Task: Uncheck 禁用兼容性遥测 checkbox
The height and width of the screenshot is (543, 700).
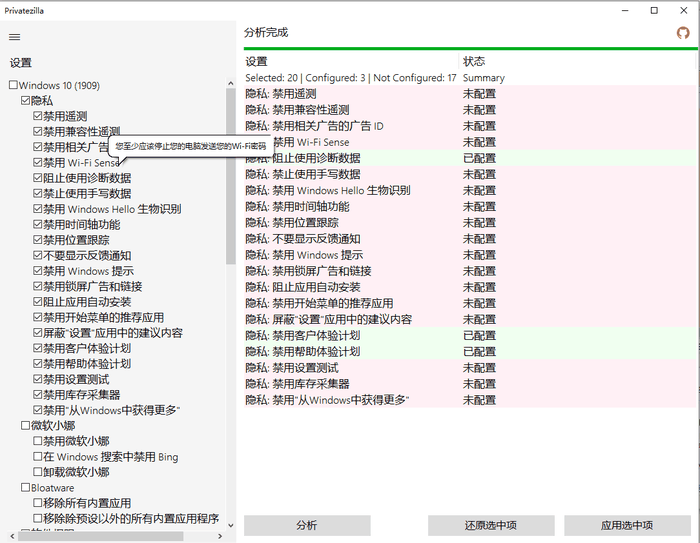Action: (x=38, y=131)
